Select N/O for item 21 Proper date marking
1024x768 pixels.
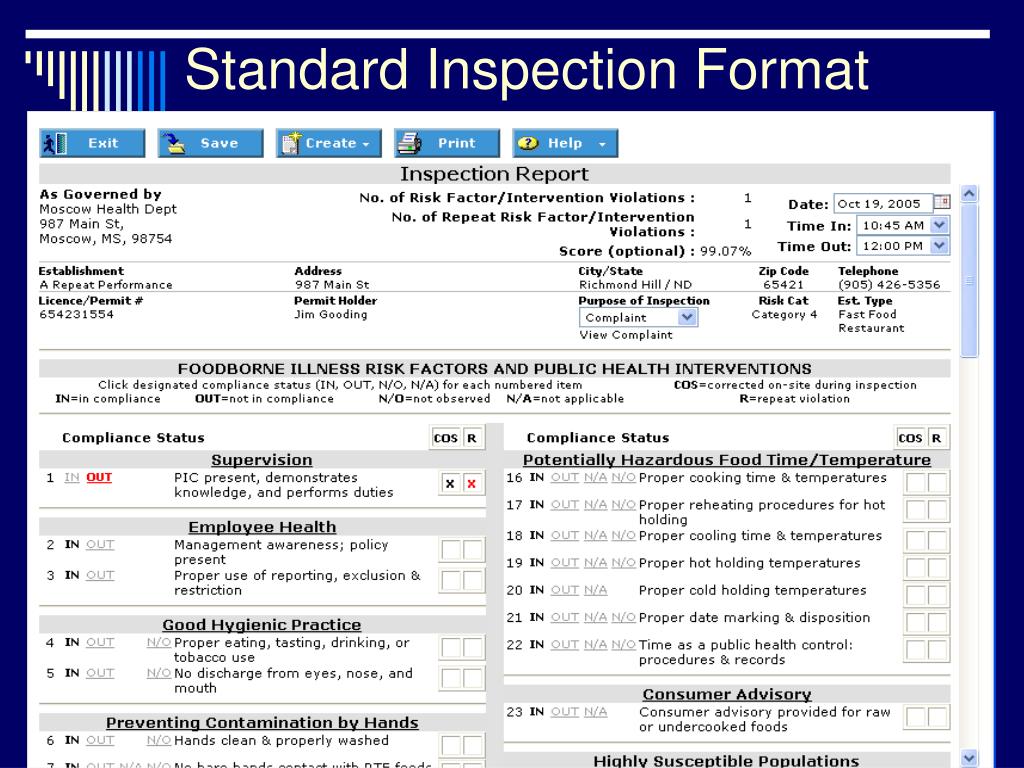pyautogui.click(x=624, y=618)
